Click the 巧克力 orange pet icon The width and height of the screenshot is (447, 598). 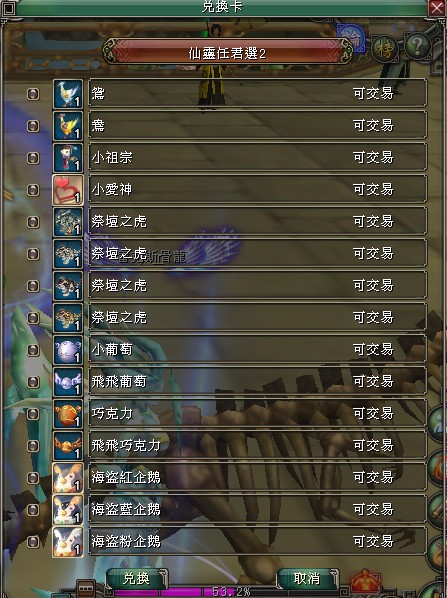[x=68, y=414]
